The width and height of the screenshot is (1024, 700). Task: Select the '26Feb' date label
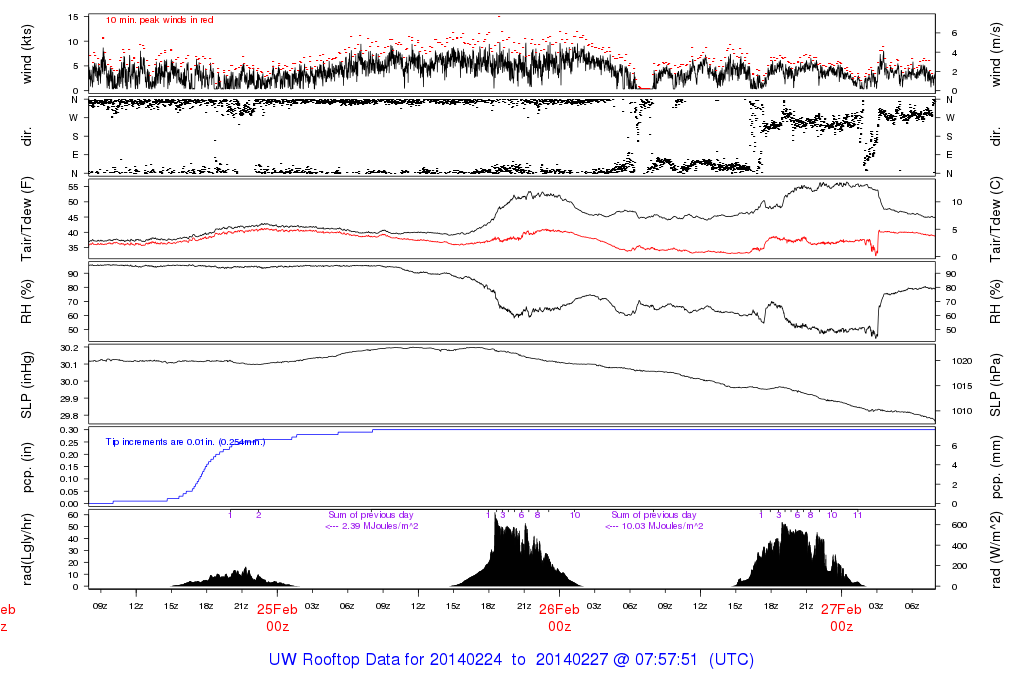click(559, 610)
